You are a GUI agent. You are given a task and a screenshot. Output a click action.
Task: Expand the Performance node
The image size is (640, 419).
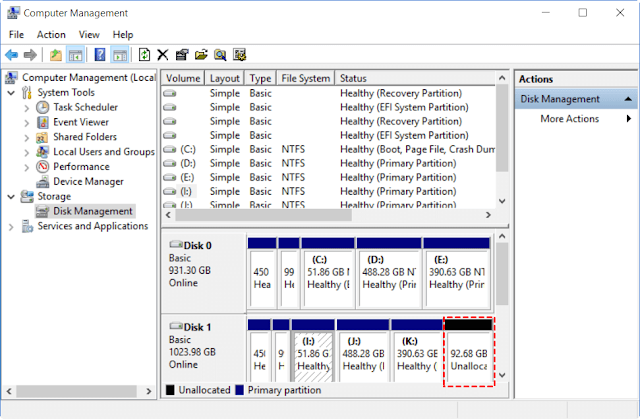coord(27,167)
